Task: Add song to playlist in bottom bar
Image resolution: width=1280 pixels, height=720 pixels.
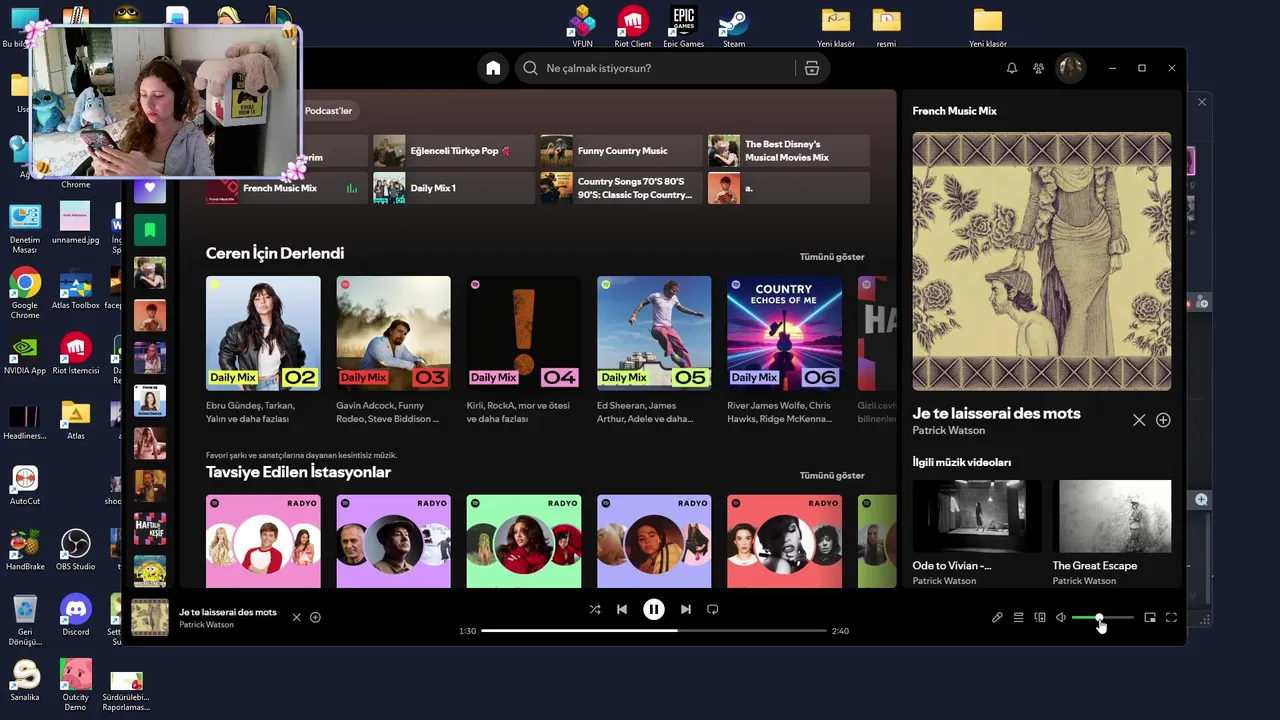Action: point(315,618)
